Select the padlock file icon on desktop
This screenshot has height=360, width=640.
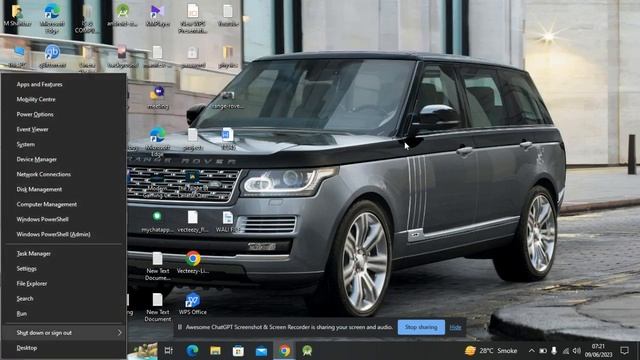pos(193,56)
